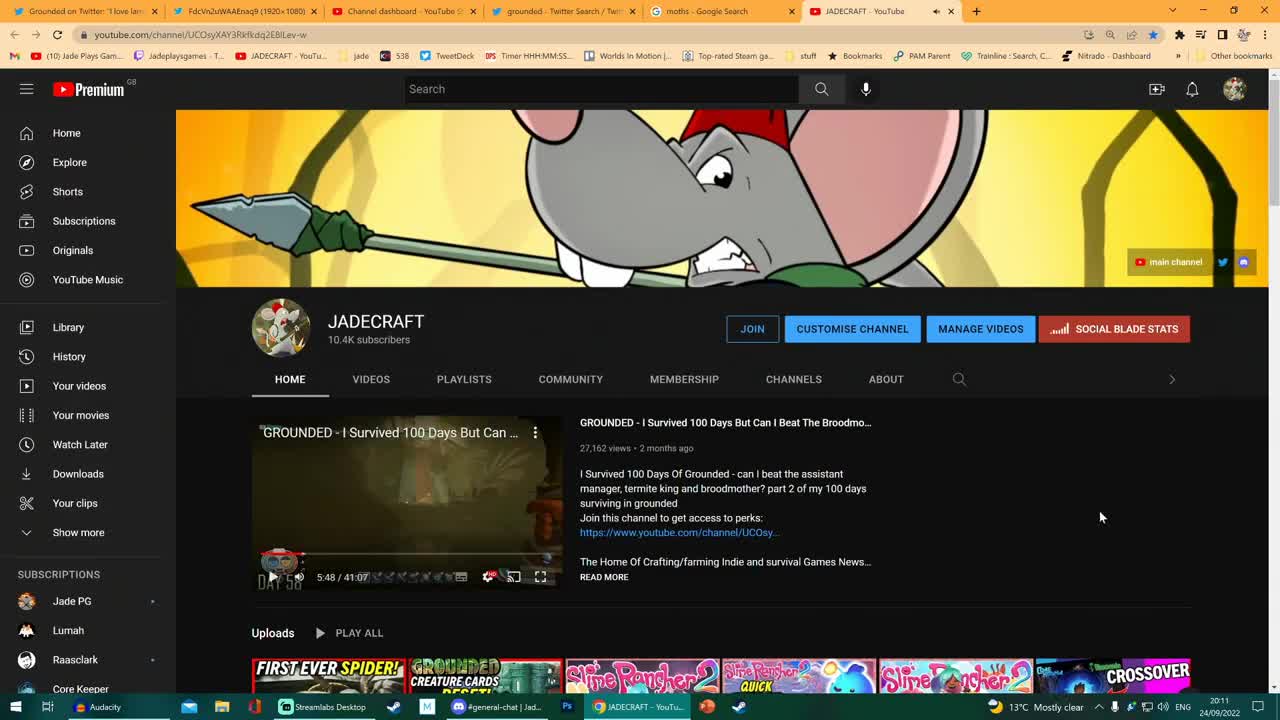
Task: Bookmark star in the address bar
Action: coord(1152,34)
